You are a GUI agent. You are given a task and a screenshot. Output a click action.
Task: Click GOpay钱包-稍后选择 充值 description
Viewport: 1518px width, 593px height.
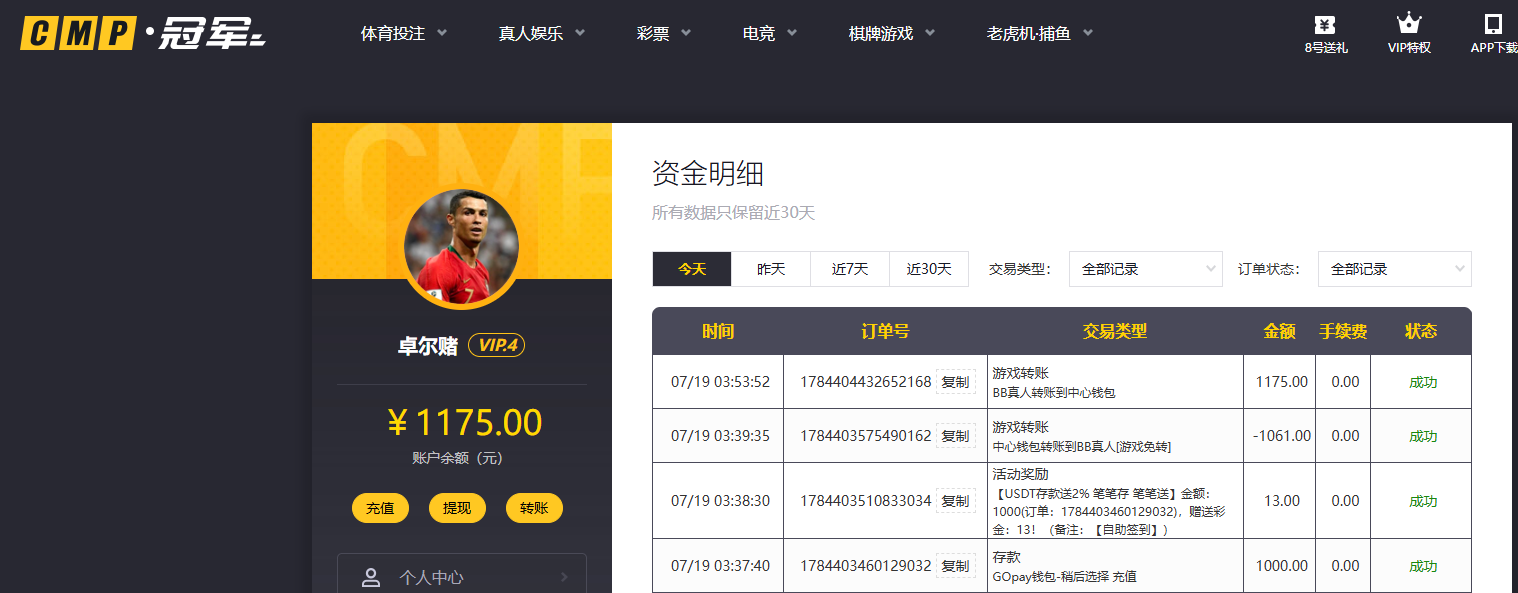[1064, 577]
